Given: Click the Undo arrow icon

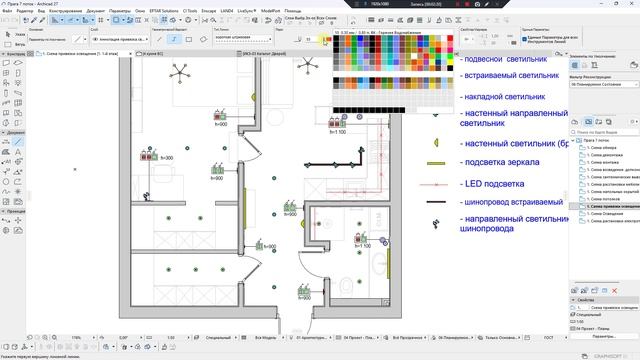Looking at the screenshot, I should (6, 20).
